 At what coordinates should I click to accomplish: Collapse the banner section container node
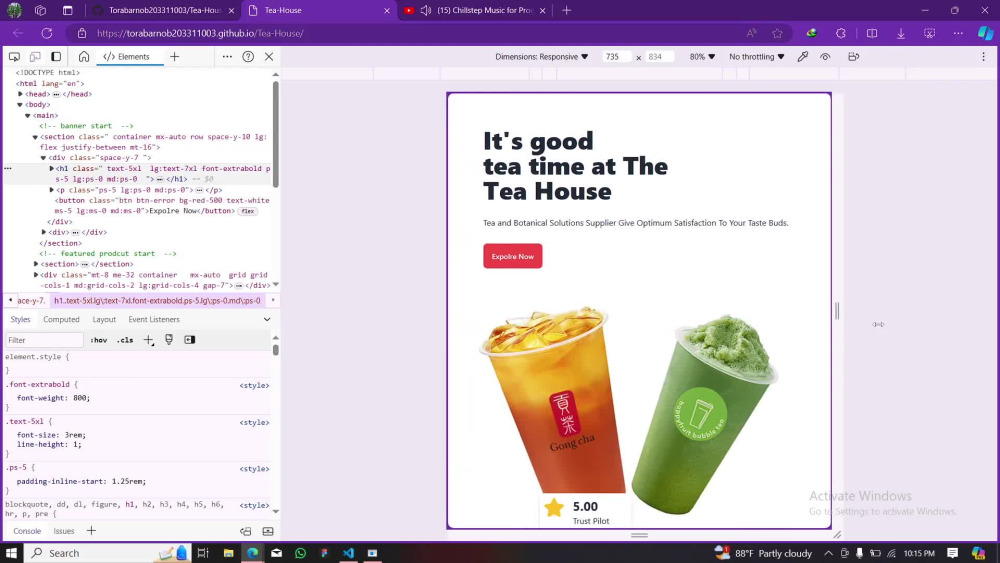35,136
